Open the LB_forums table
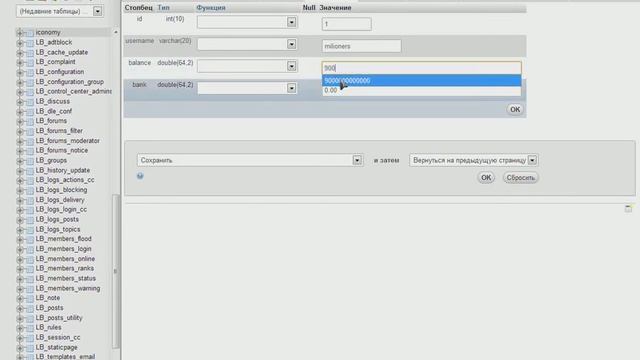This screenshot has width=640, height=360. (x=51, y=121)
